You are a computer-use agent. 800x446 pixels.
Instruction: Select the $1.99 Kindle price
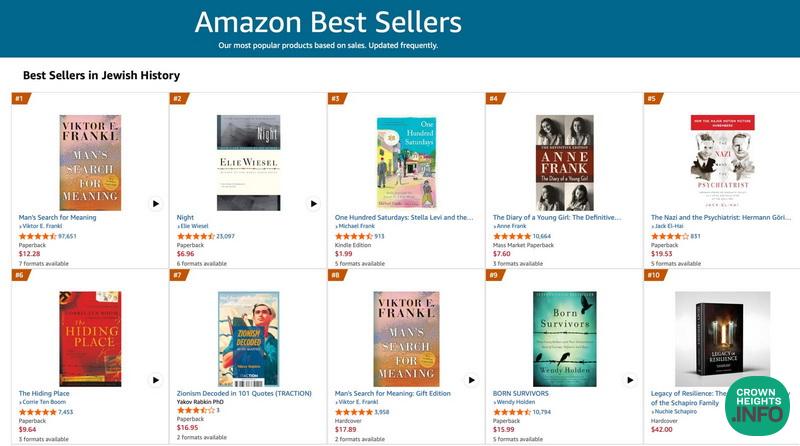343,254
